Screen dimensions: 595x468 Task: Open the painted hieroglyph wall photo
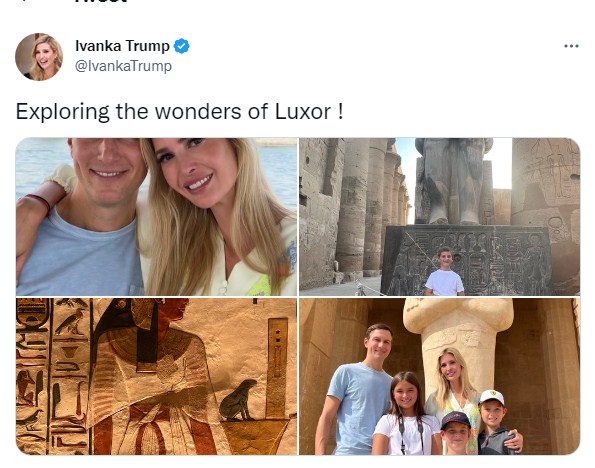click(156, 376)
